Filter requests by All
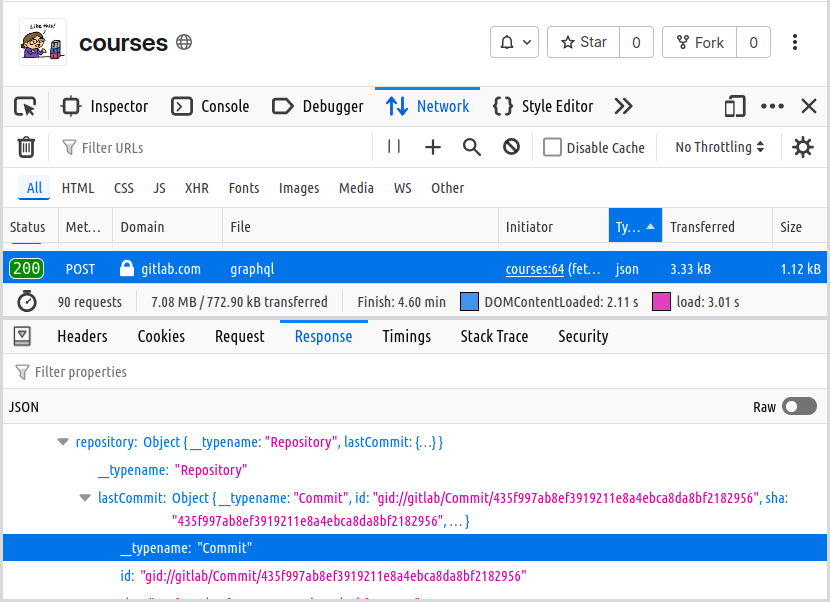The width and height of the screenshot is (830, 602). [x=34, y=188]
